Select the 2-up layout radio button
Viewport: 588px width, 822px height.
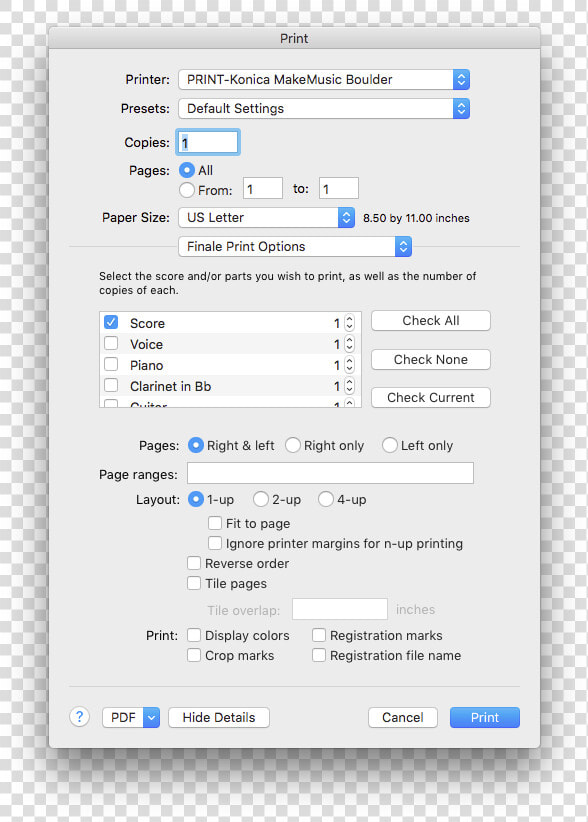point(261,499)
